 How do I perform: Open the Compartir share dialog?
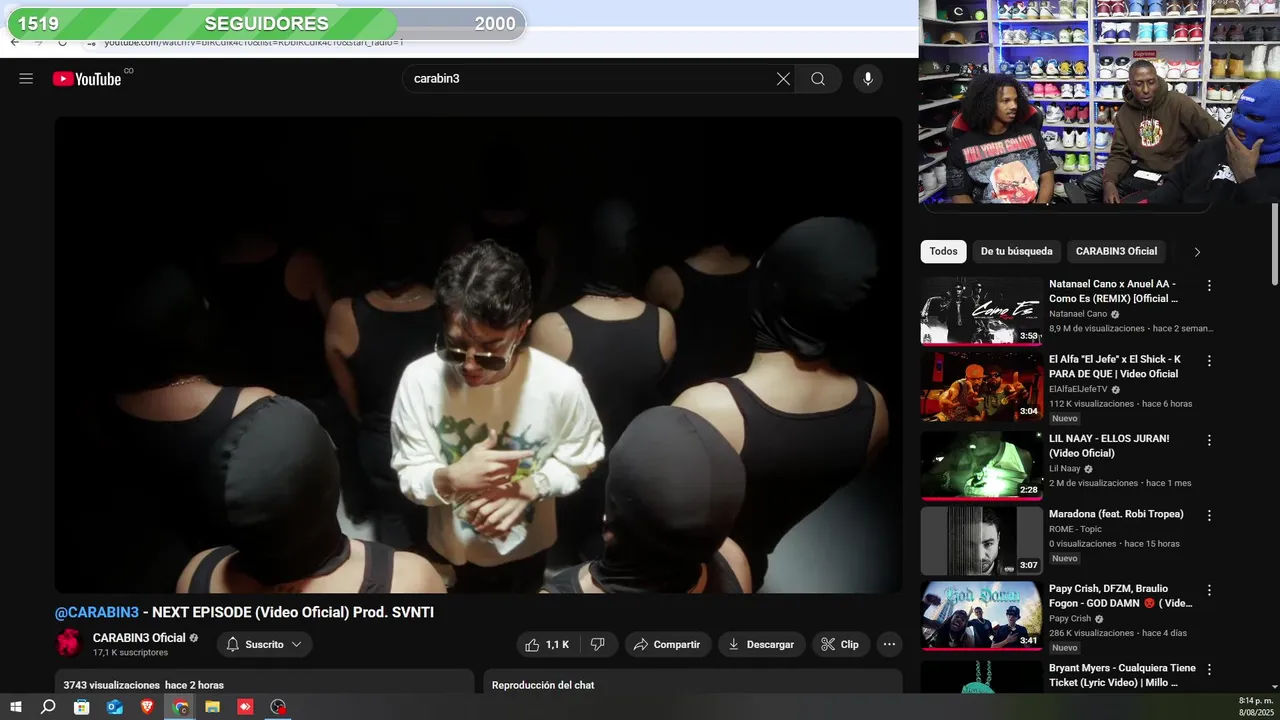click(668, 645)
